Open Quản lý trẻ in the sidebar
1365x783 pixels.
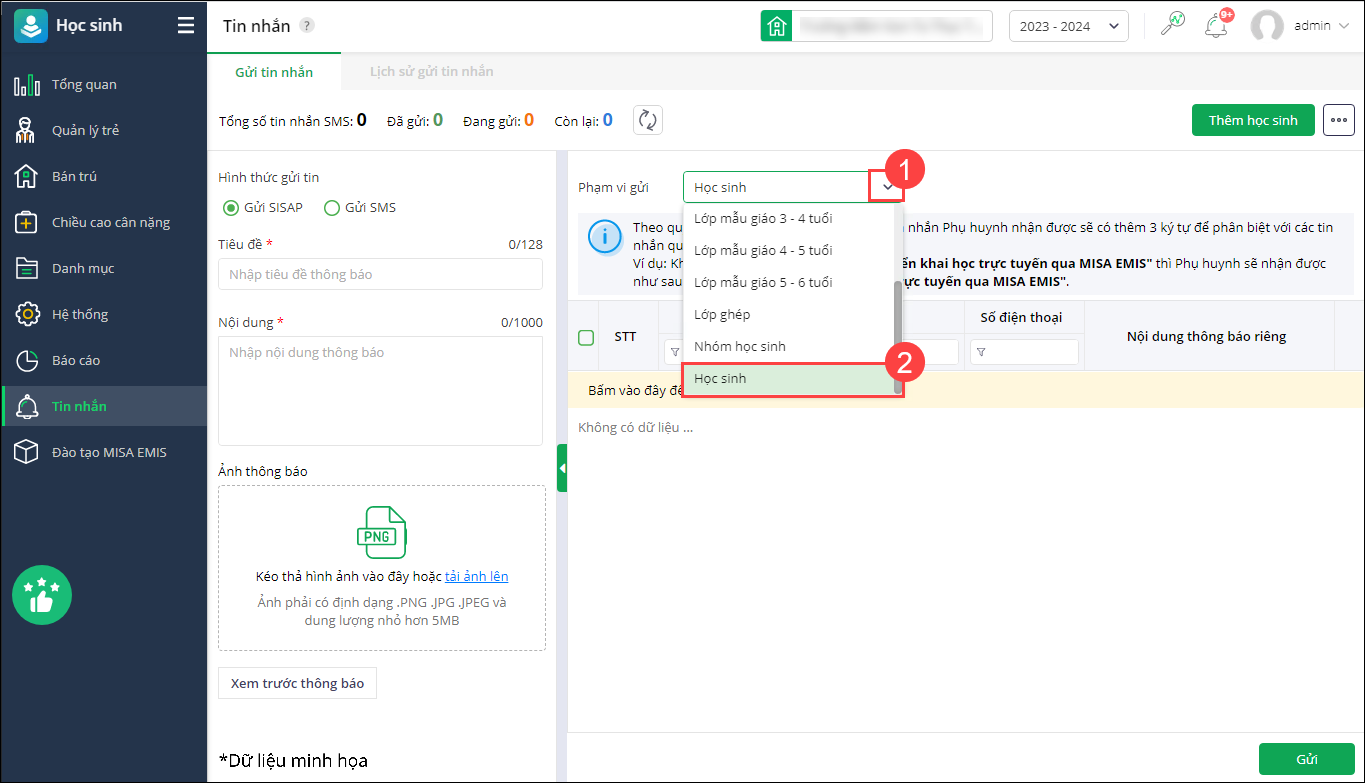(x=104, y=131)
